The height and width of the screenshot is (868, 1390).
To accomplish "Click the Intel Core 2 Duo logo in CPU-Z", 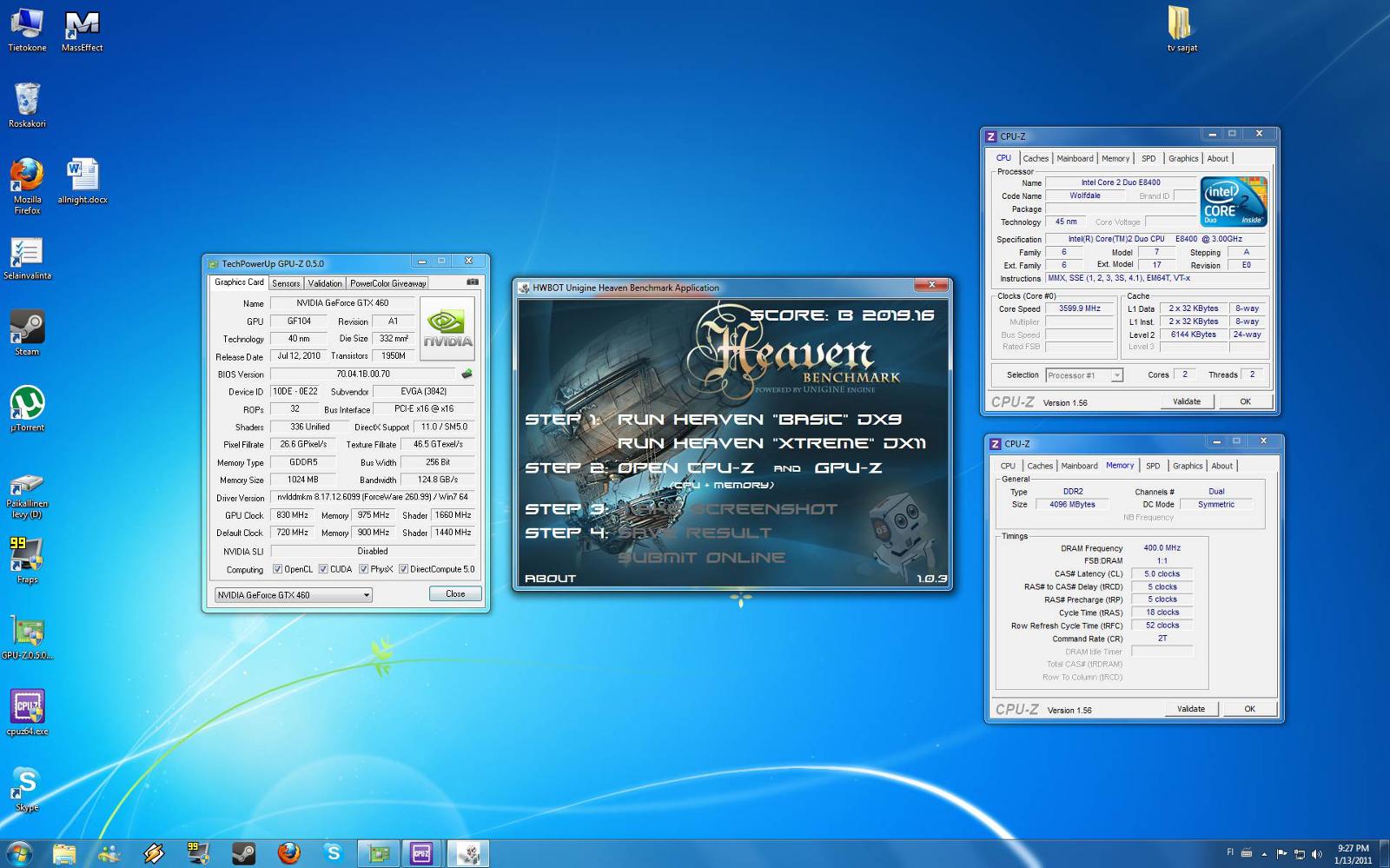I will point(1234,202).
